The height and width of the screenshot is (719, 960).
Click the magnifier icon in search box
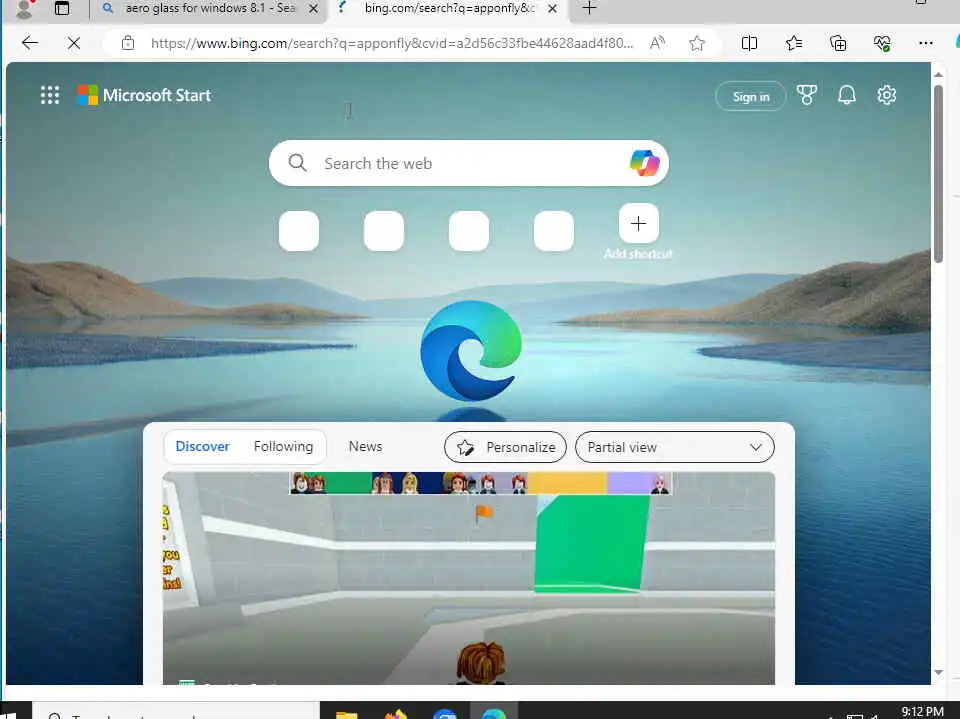point(298,163)
